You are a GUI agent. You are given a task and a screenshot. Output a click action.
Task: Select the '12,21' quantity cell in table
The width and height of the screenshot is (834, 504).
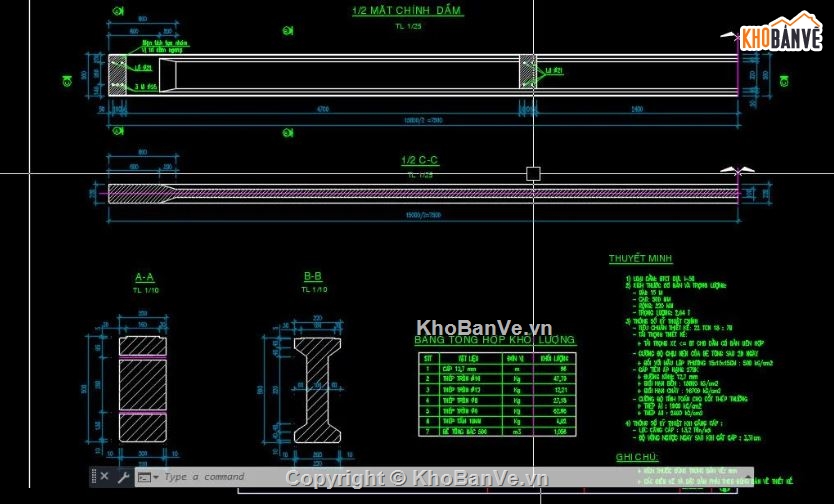[553, 390]
